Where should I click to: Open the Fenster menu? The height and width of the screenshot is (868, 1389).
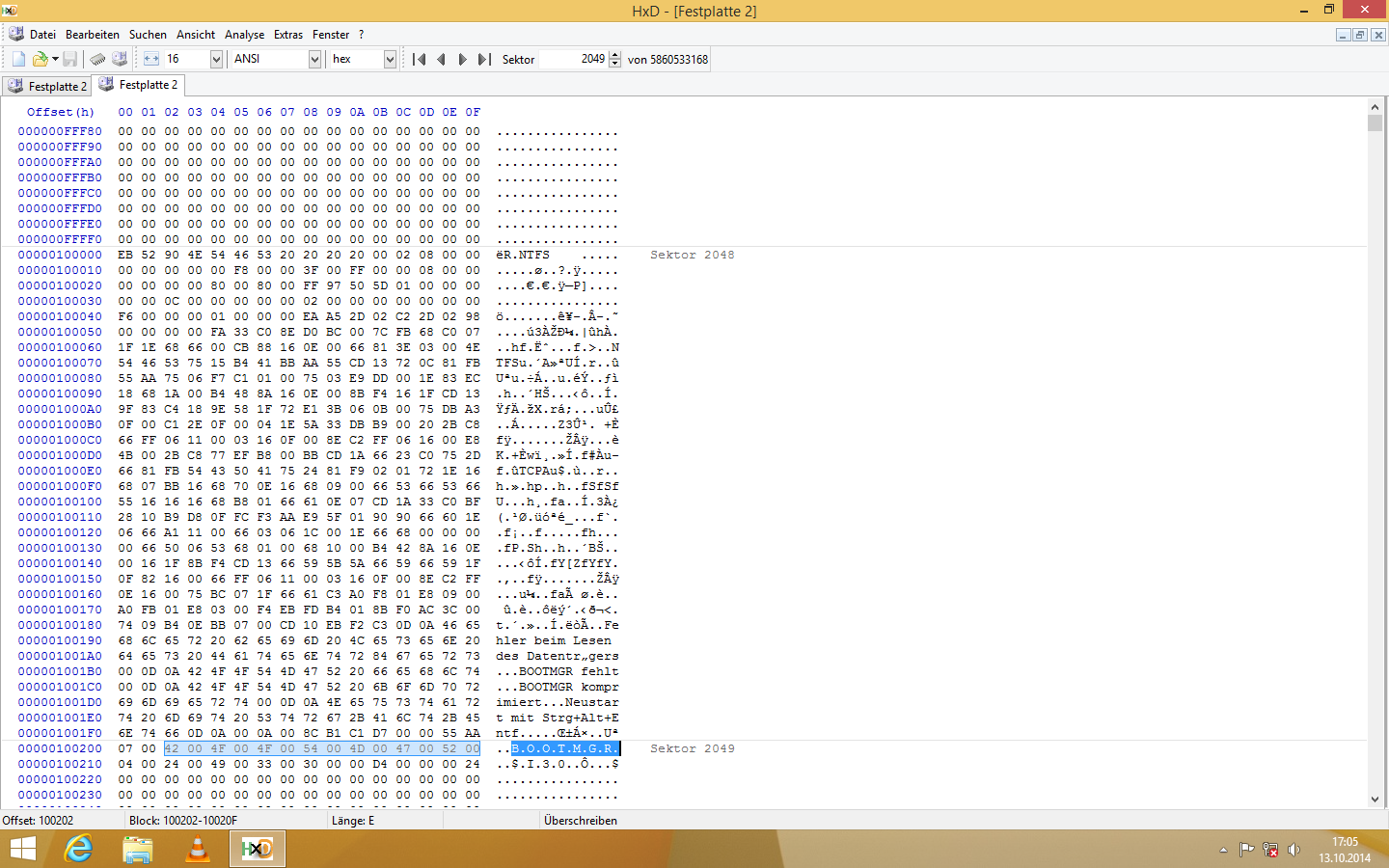click(331, 34)
